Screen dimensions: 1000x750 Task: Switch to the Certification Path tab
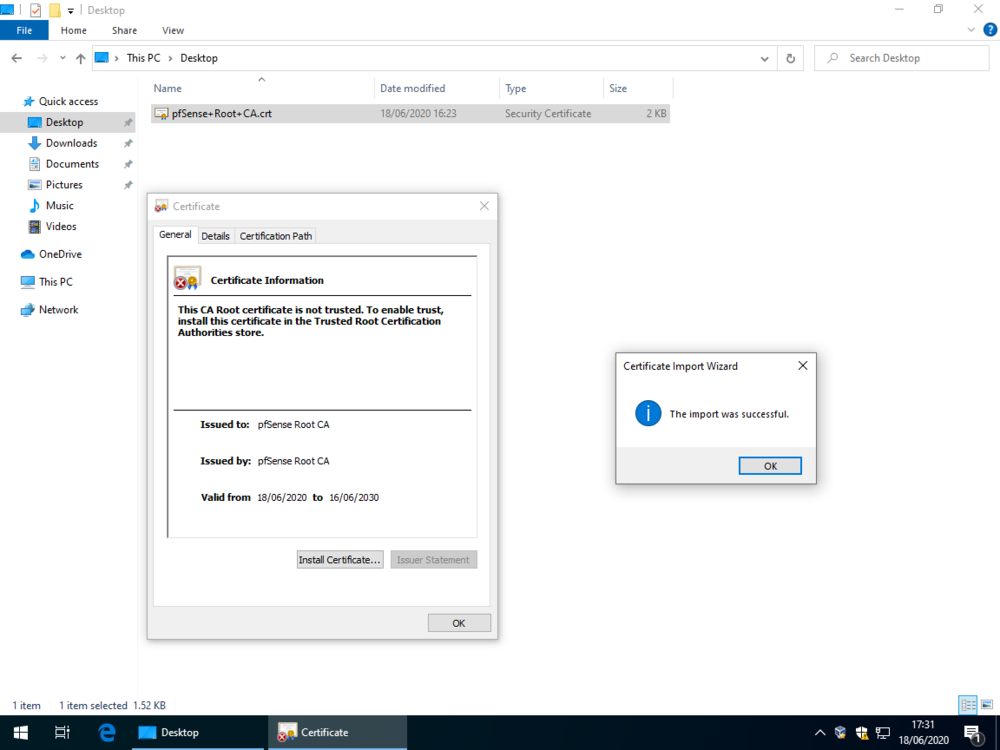click(x=276, y=236)
